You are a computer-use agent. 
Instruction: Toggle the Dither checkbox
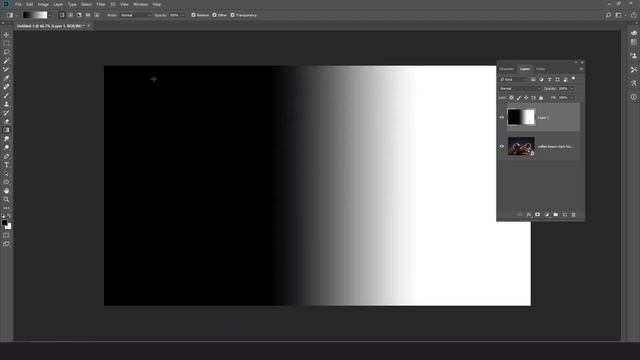point(214,15)
